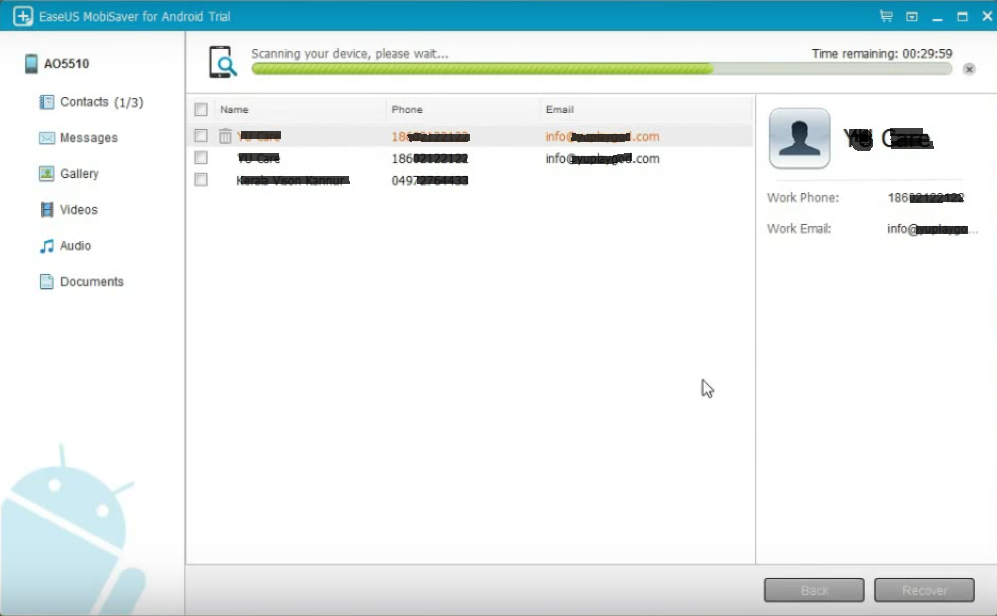The image size is (997, 616).
Task: Click the contact name heading in the details panel
Action: tap(888, 138)
